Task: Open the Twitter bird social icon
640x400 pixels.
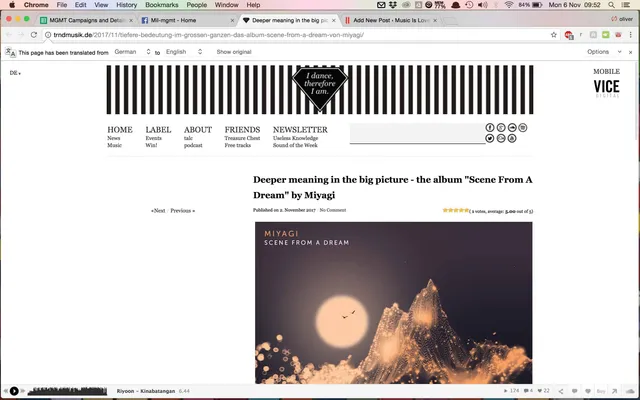Action: (490, 138)
